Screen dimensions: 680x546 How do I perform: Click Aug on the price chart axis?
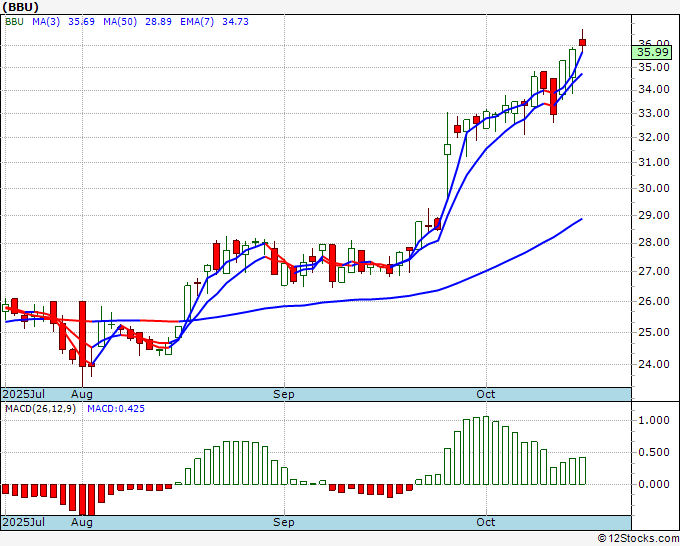pos(82,394)
